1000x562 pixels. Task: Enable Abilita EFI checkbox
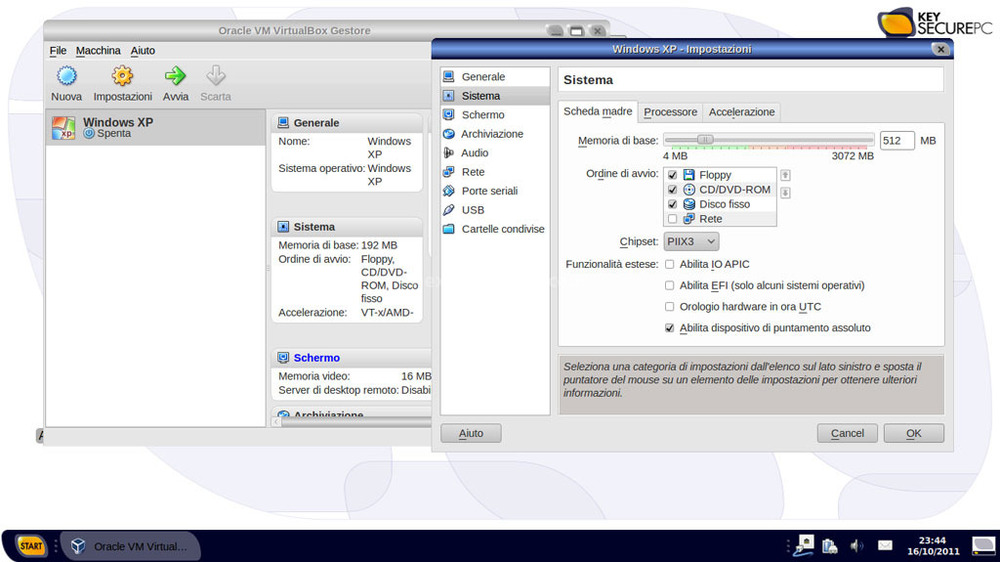tap(669, 285)
